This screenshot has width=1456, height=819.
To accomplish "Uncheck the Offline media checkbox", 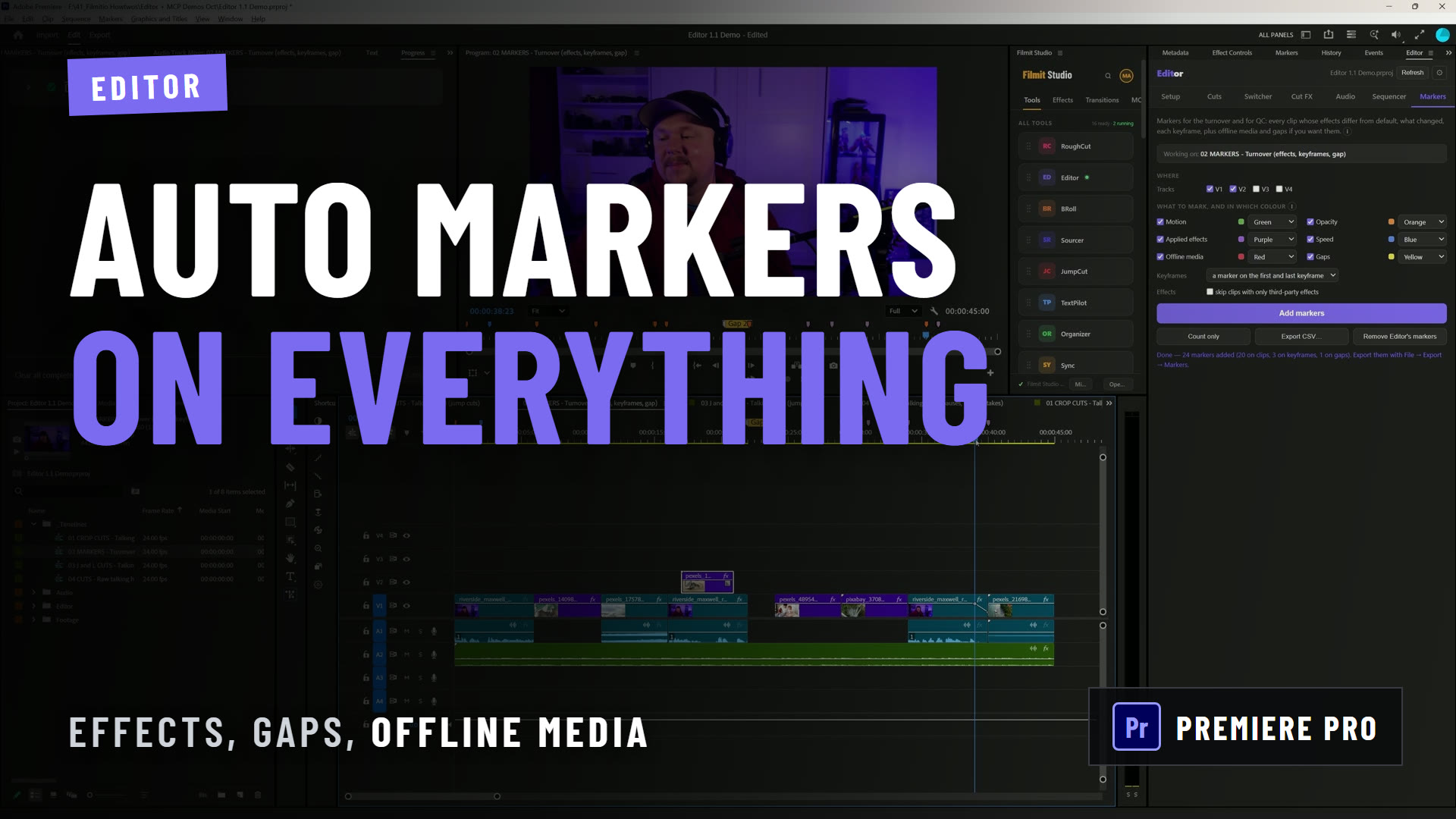I will click(1160, 257).
